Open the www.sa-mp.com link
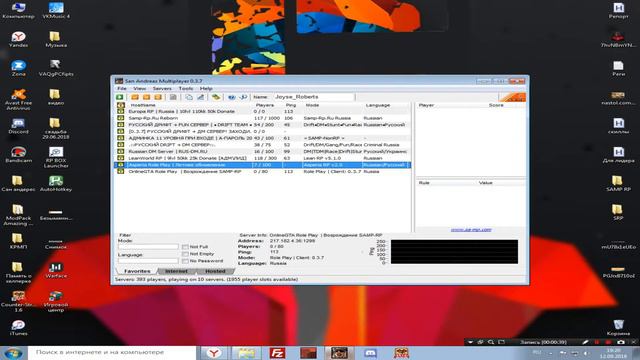This screenshot has height=360, width=640. (471, 230)
